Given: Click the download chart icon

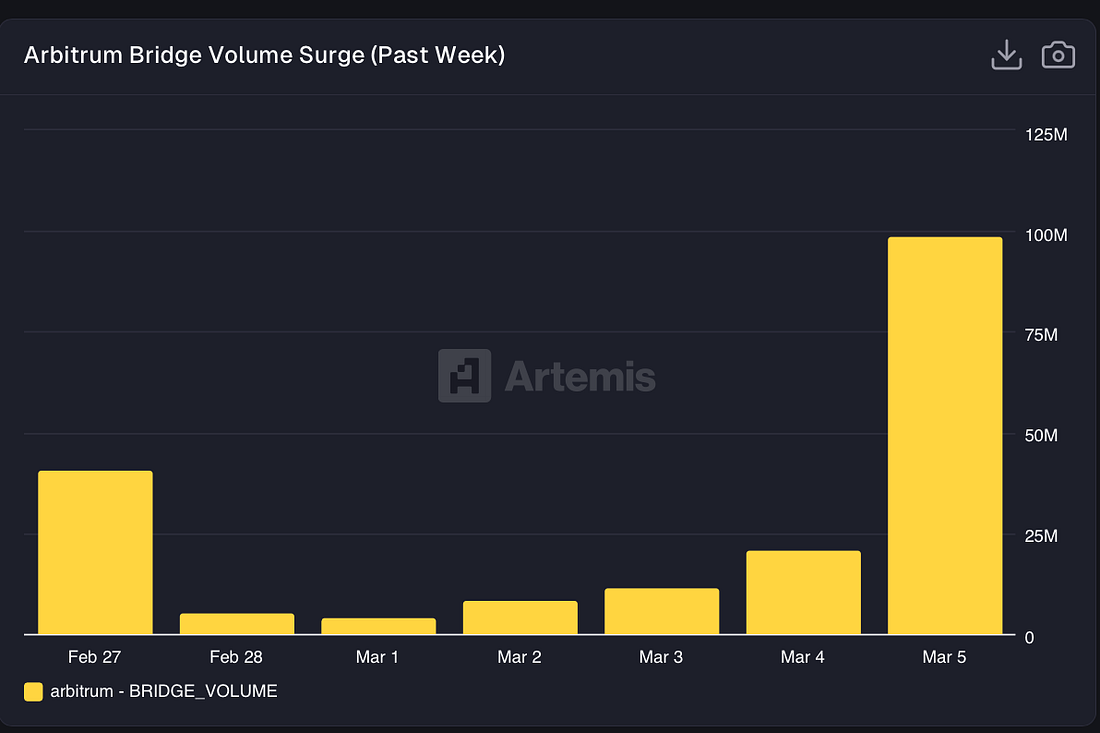Looking at the screenshot, I should click(x=1006, y=55).
